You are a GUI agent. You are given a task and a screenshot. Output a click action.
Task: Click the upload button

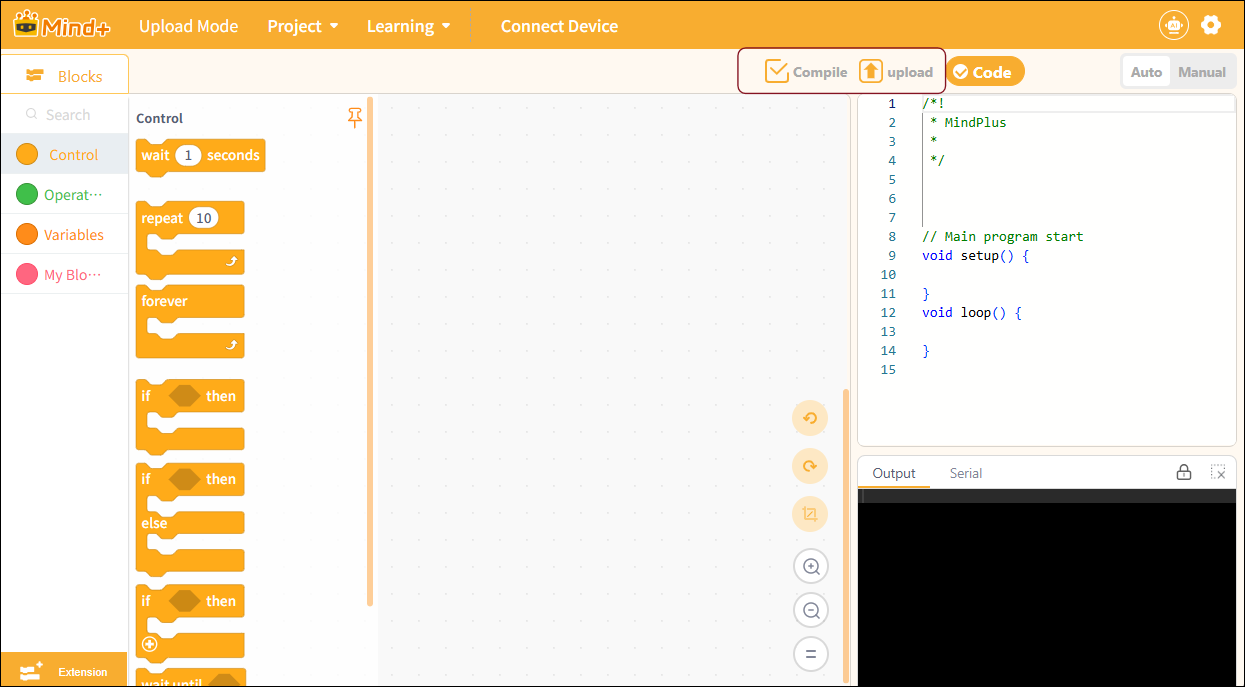click(x=896, y=72)
